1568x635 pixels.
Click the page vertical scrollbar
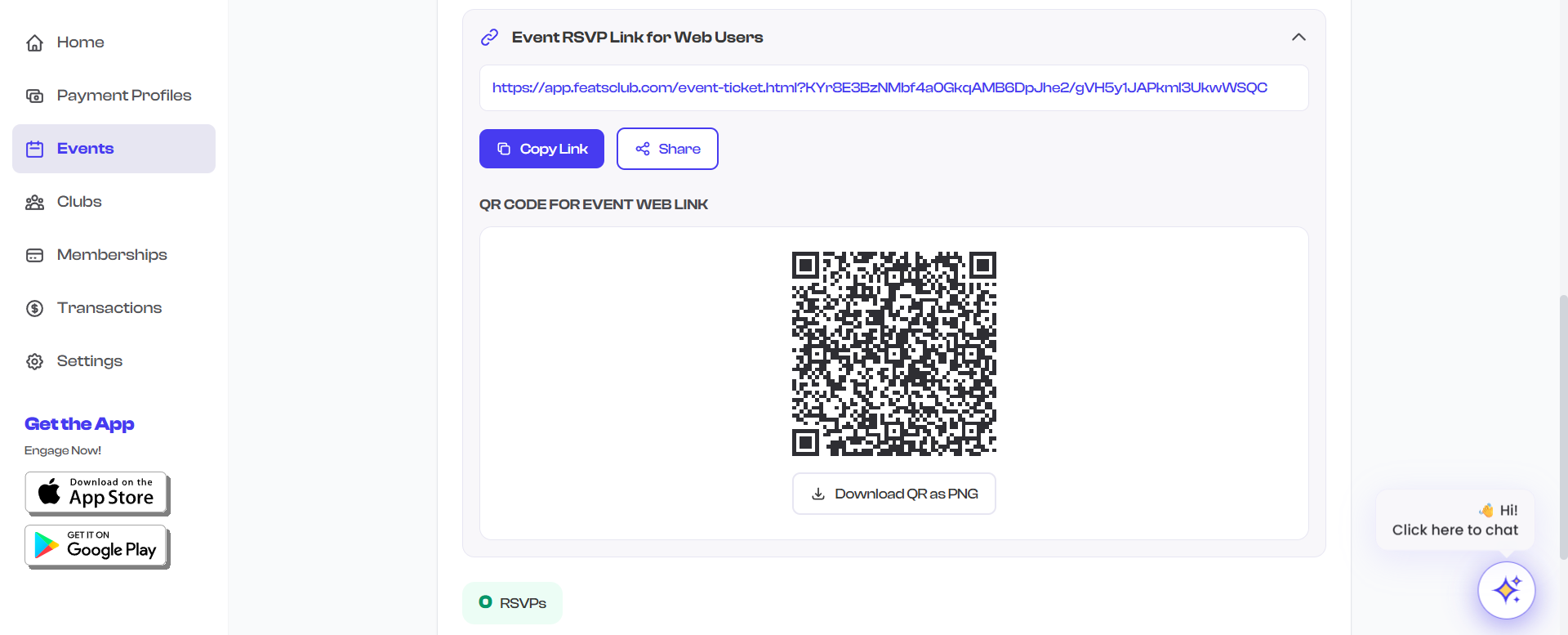point(1563,427)
